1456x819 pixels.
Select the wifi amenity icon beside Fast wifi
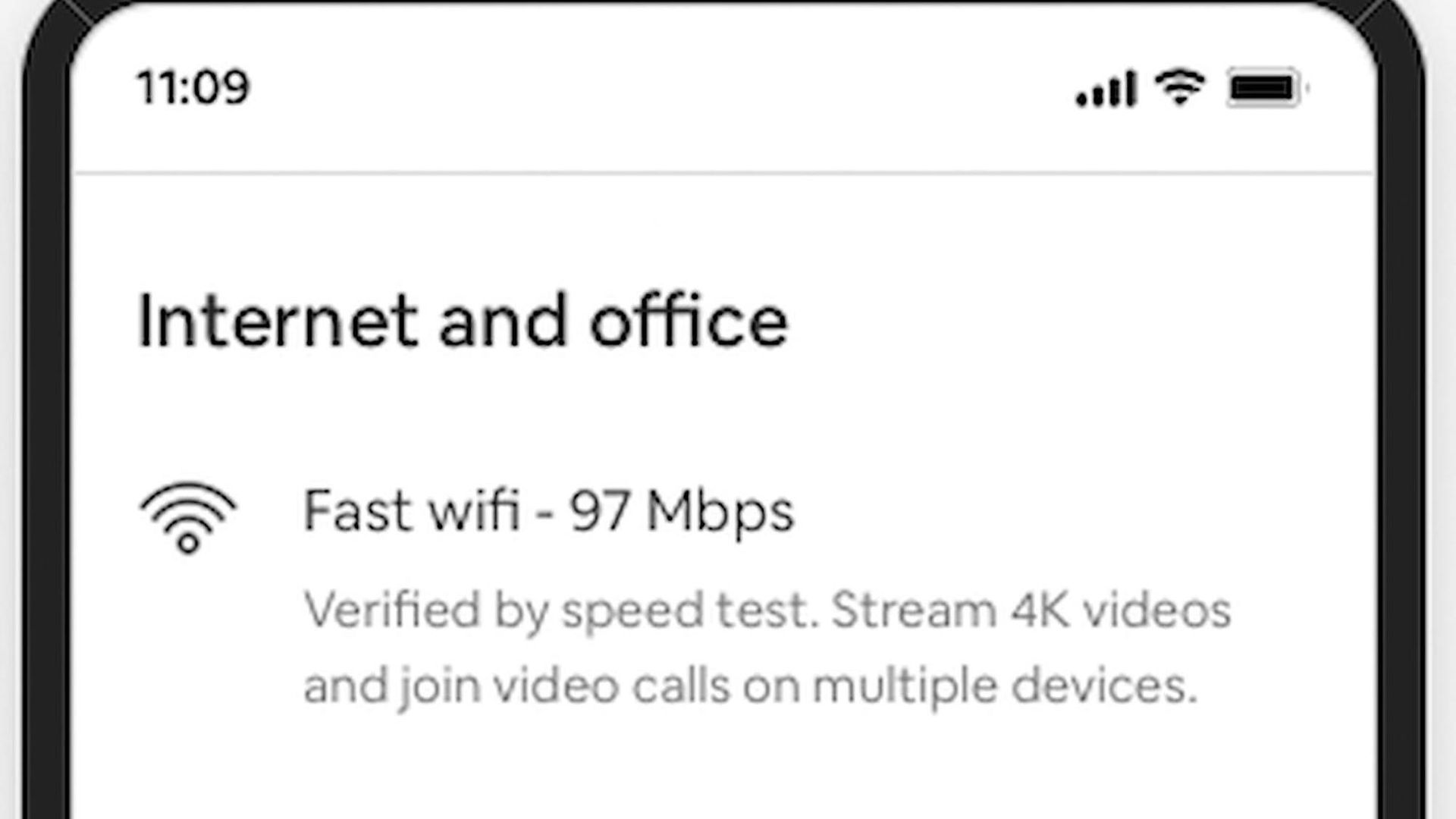(188, 518)
